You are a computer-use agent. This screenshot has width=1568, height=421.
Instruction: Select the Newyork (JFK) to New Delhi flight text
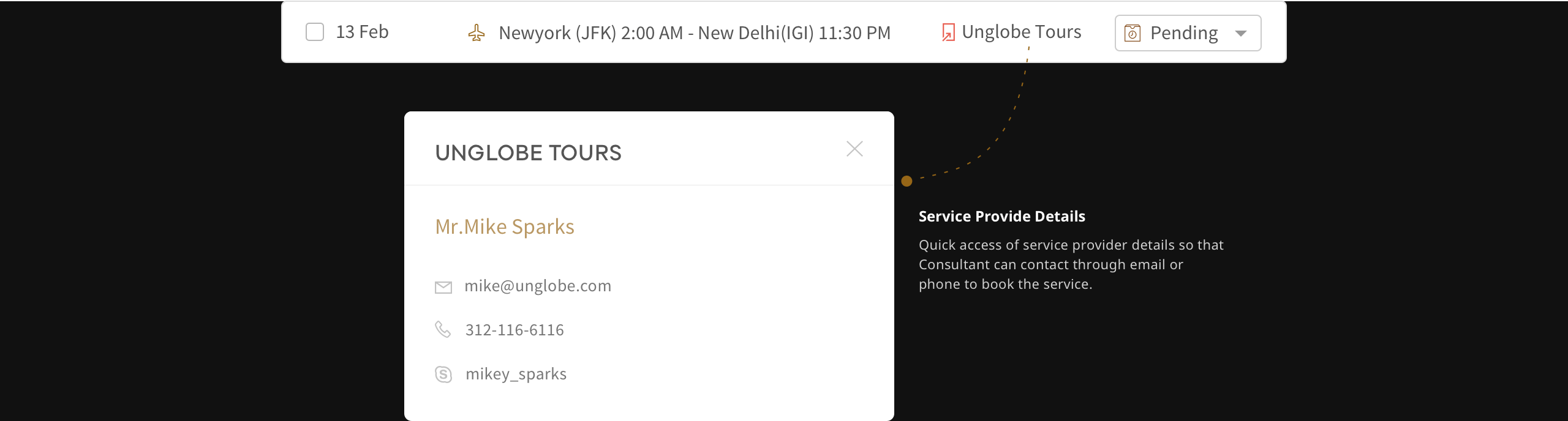[695, 33]
